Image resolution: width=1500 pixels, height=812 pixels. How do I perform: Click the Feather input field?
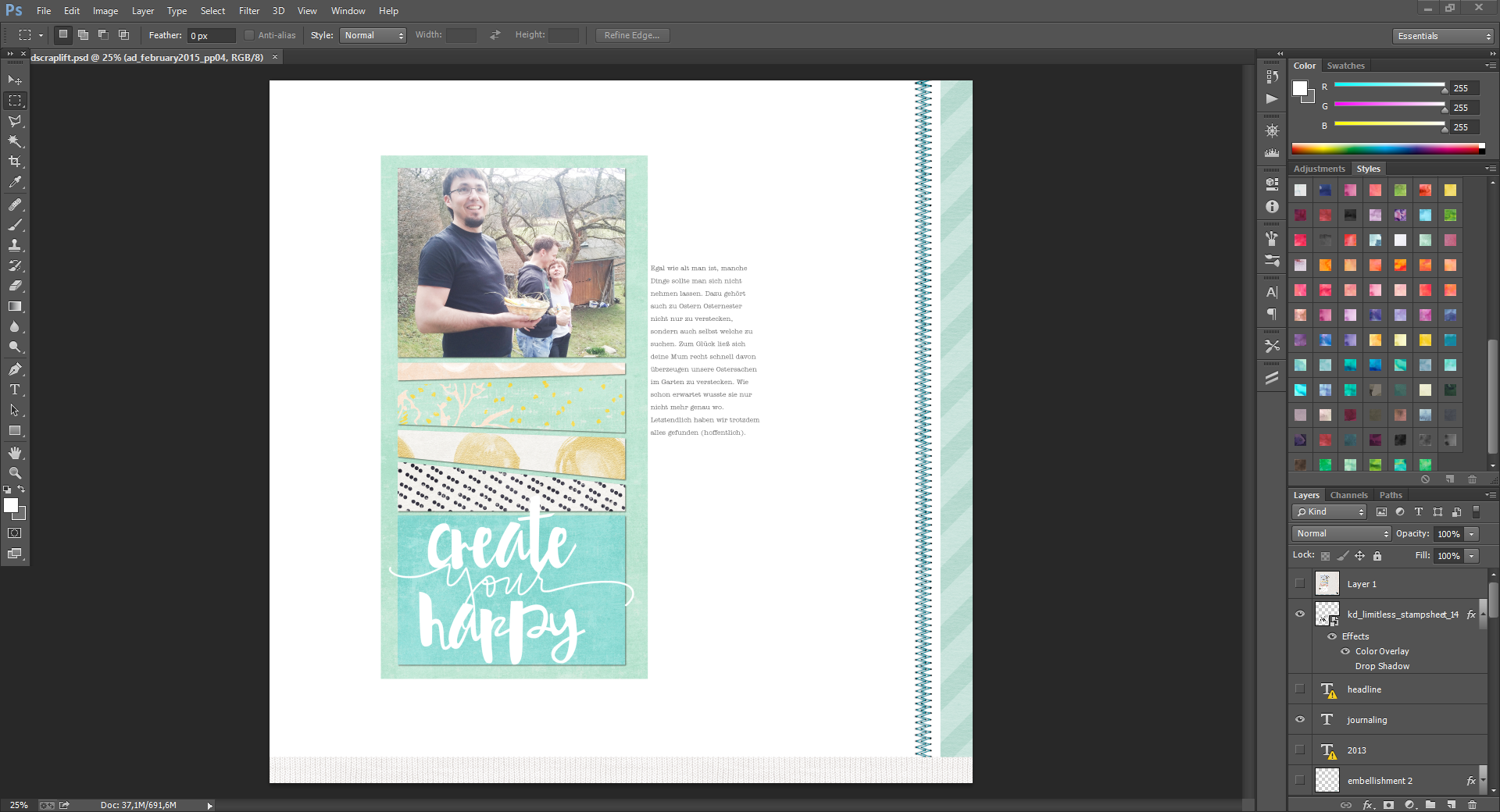point(211,35)
